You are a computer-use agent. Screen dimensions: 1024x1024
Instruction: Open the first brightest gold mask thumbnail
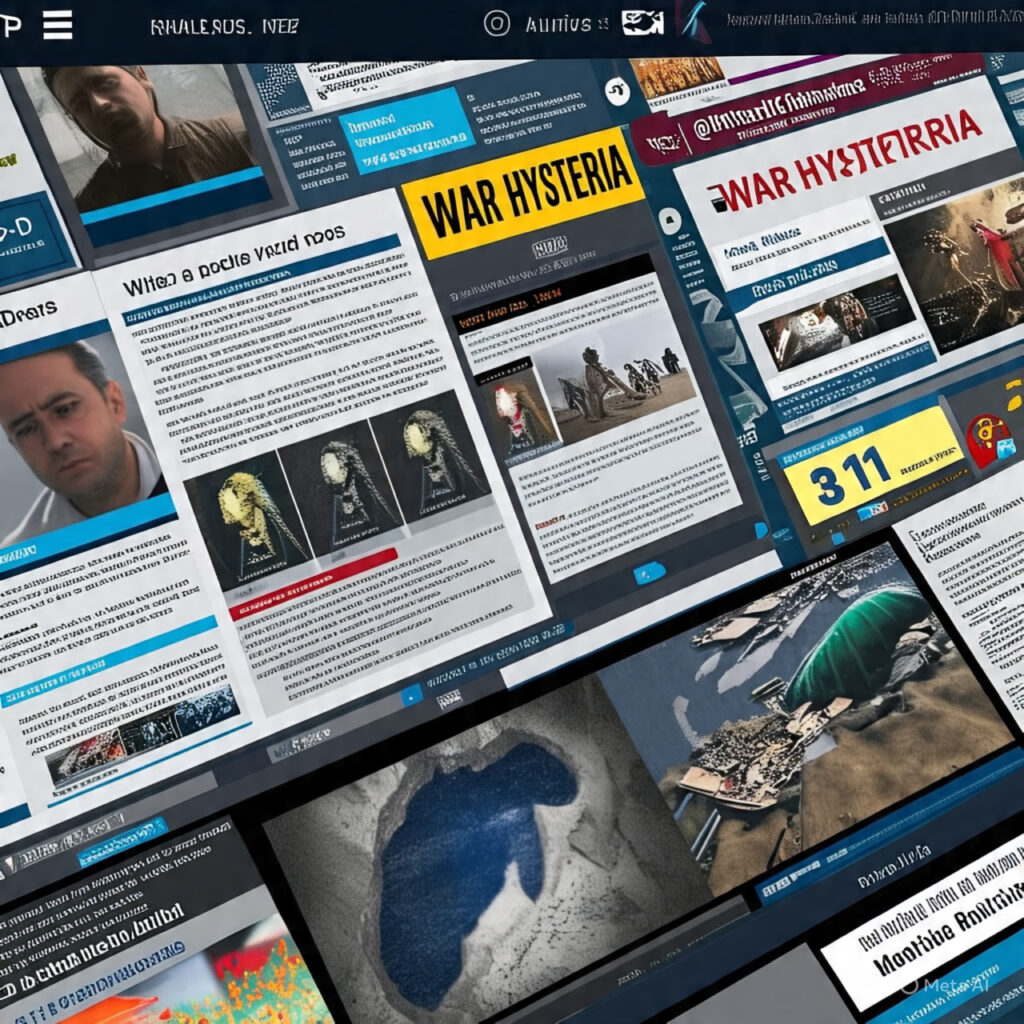246,520
